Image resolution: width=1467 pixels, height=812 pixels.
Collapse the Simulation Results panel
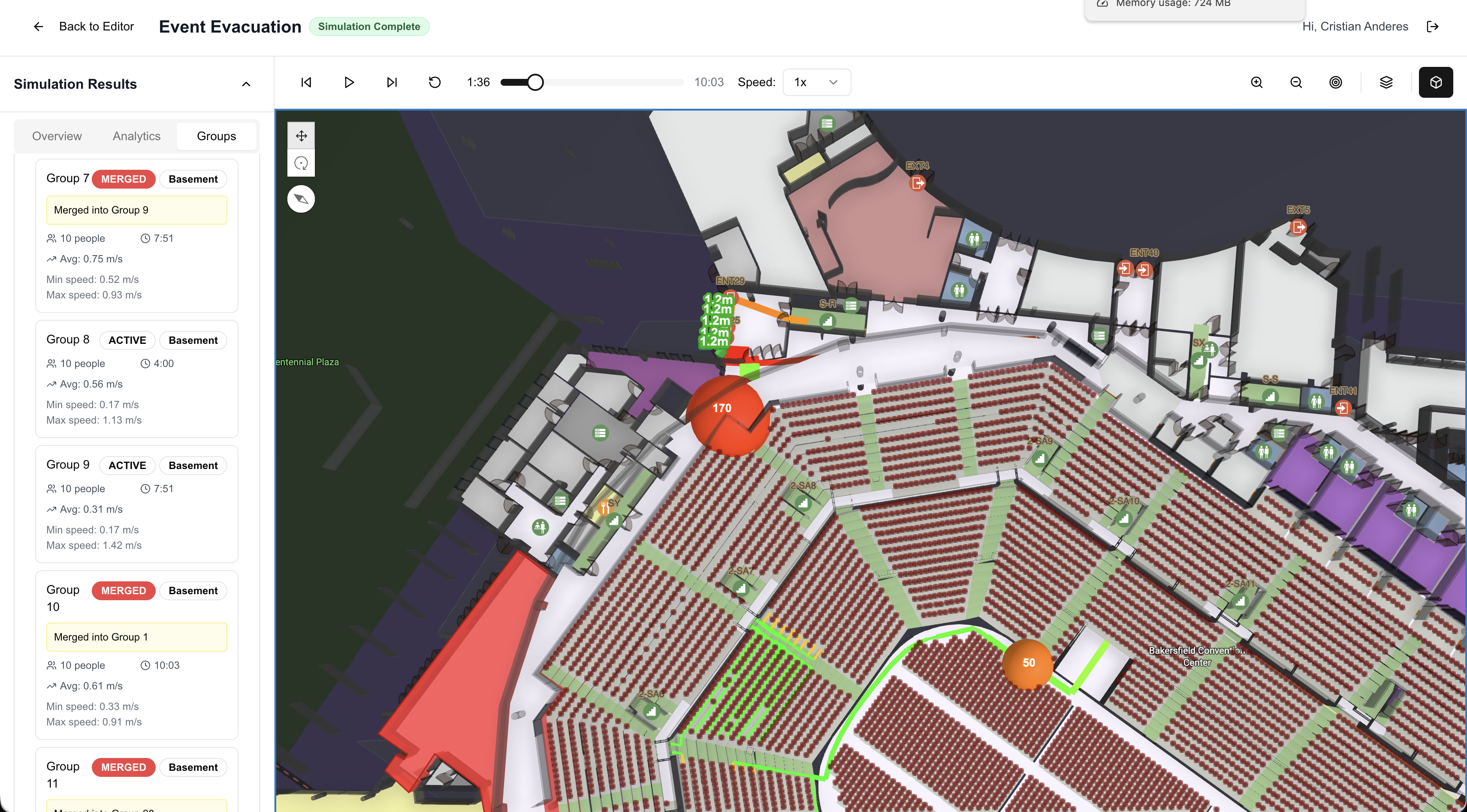(x=246, y=84)
